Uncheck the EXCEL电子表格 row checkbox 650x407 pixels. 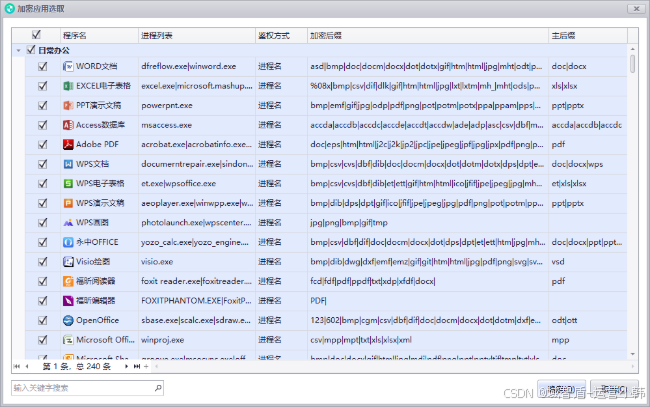(x=42, y=86)
